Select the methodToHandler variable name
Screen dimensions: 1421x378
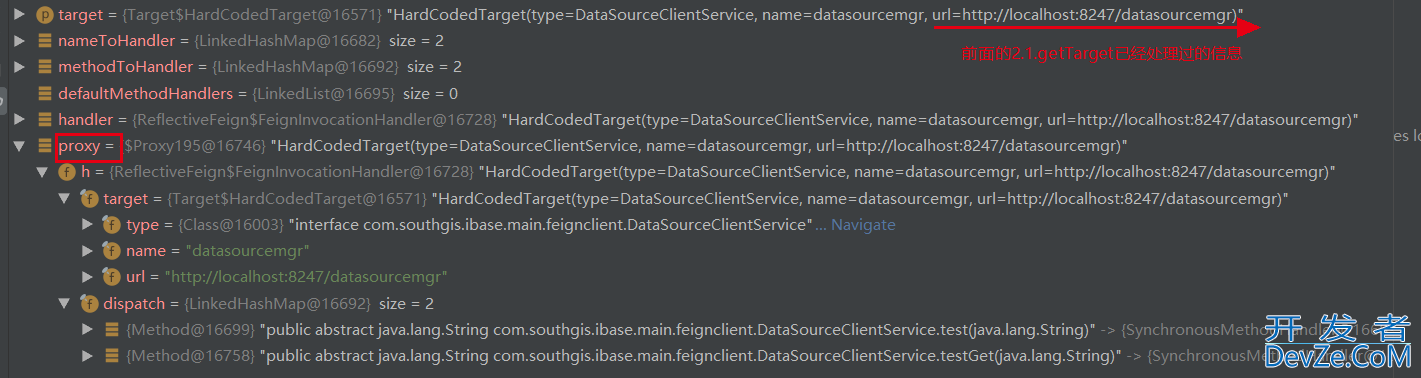pos(125,67)
